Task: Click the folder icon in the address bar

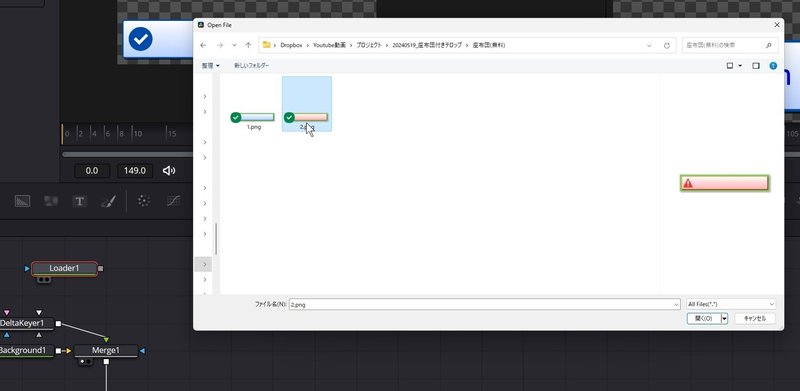Action: [266, 45]
